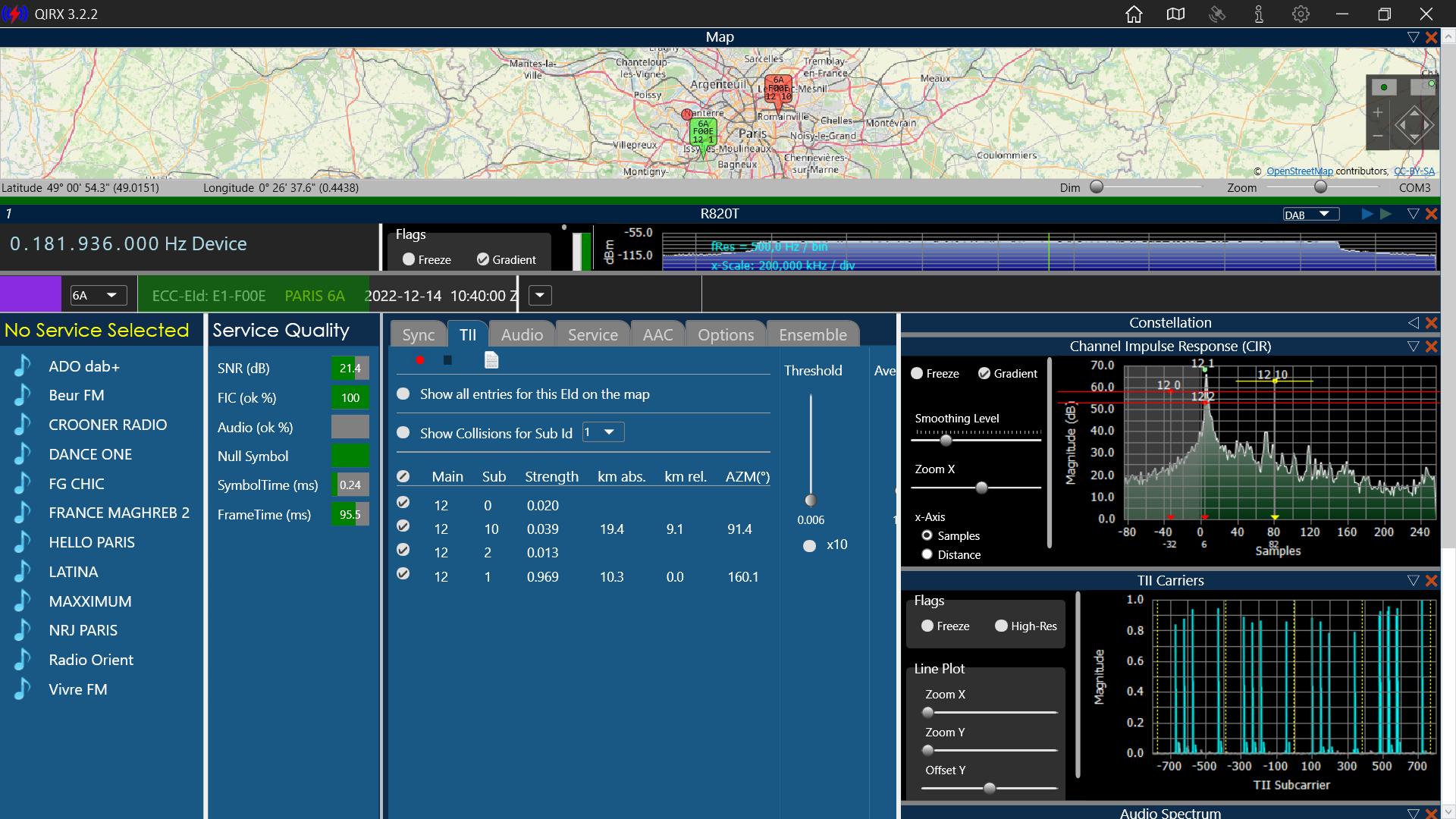Select the NRJ PARIS service
The image size is (1456, 819).
pos(83,630)
